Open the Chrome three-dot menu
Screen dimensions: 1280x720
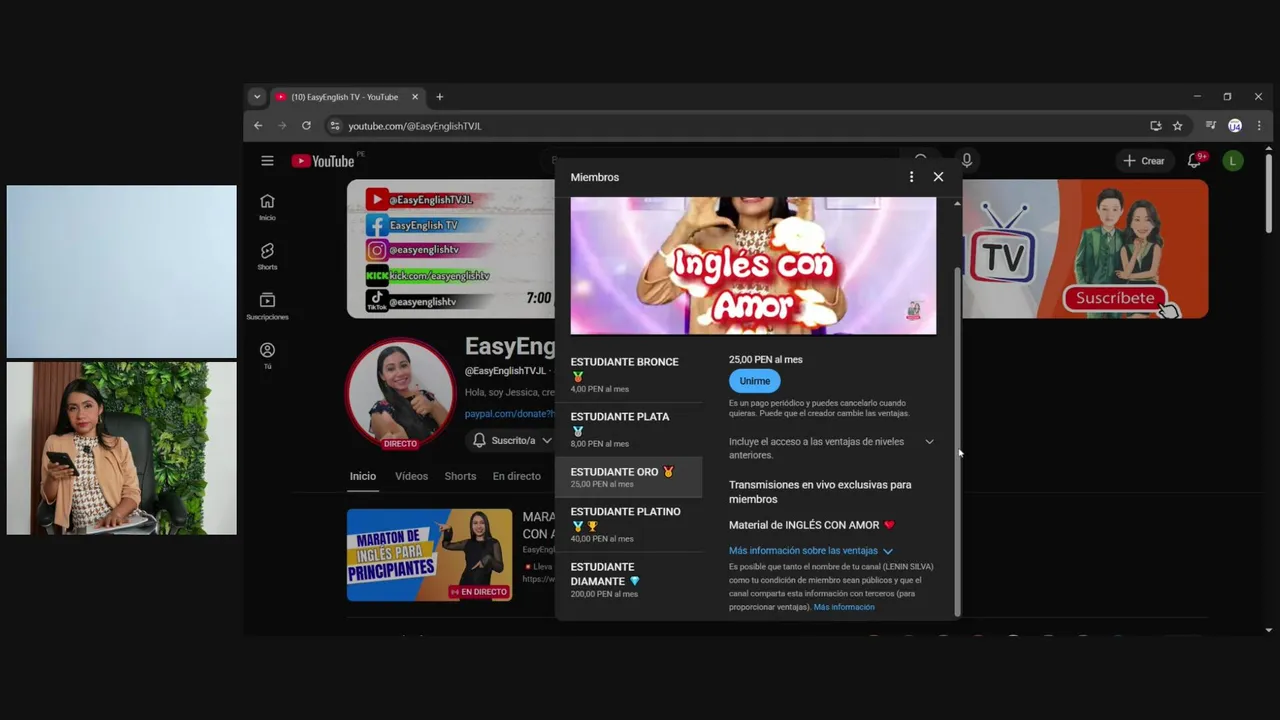1259,126
